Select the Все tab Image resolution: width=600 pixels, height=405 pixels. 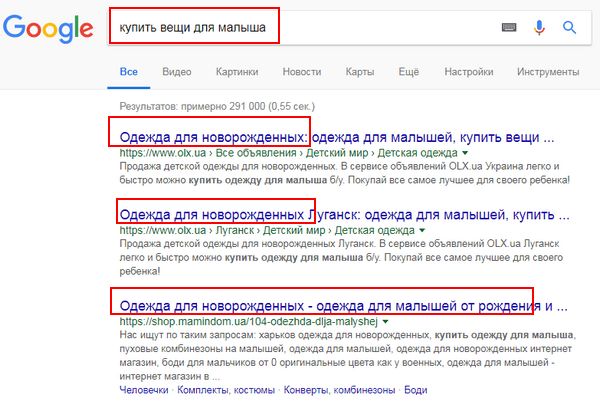(x=129, y=72)
